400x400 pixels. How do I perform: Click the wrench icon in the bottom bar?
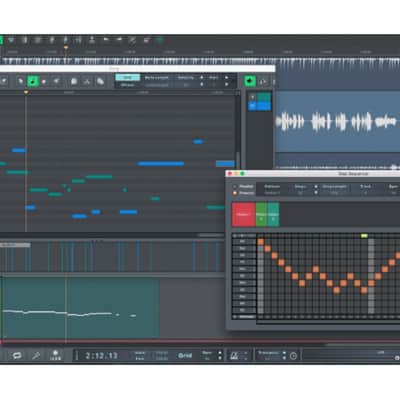[x=36, y=356]
